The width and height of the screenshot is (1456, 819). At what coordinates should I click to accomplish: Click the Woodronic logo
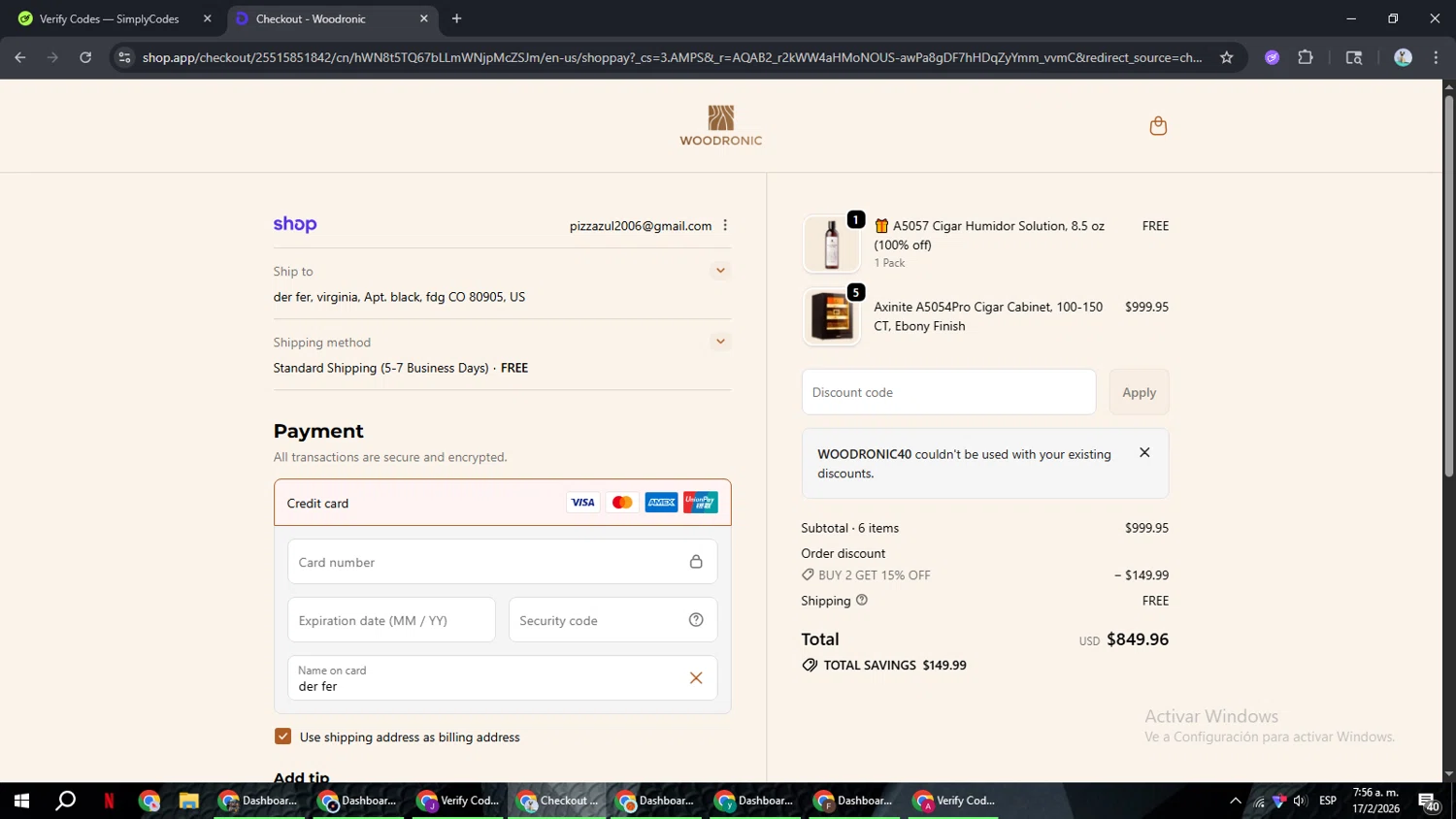point(721,126)
